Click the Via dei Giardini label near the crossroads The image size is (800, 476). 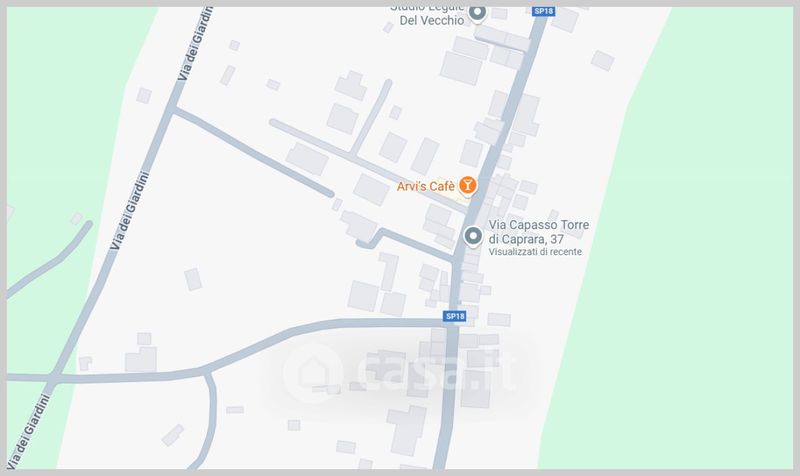pos(29,431)
